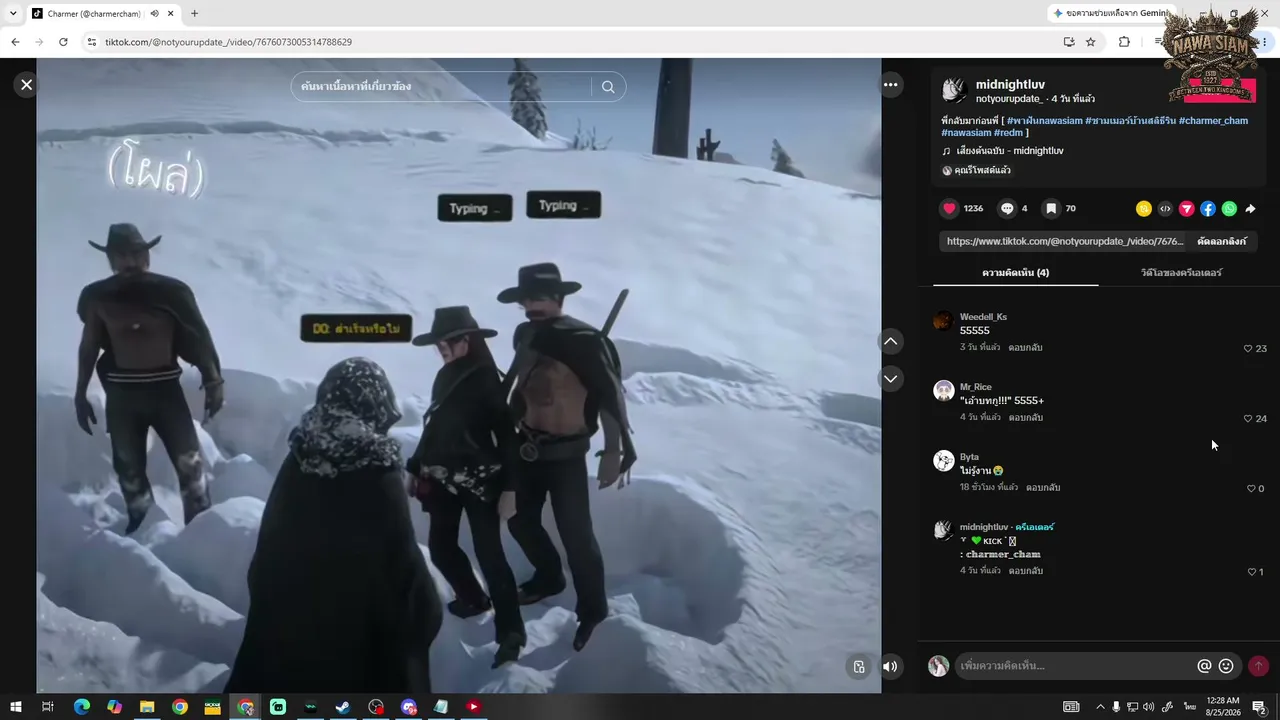Viewport: 1280px width, 720px height.
Task: Open the emoji picker in comment box
Action: click(1226, 666)
